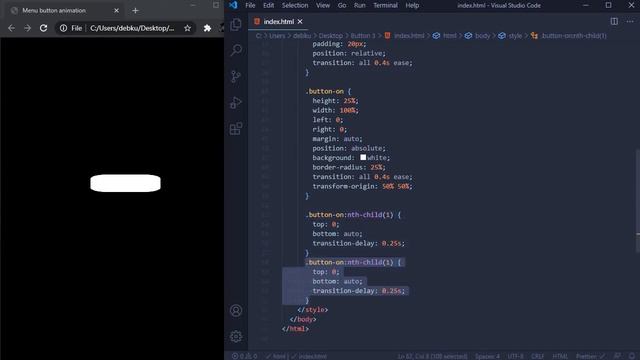Open the Run menu
Viewport: 640px width, 360px height.
pos(360,5)
